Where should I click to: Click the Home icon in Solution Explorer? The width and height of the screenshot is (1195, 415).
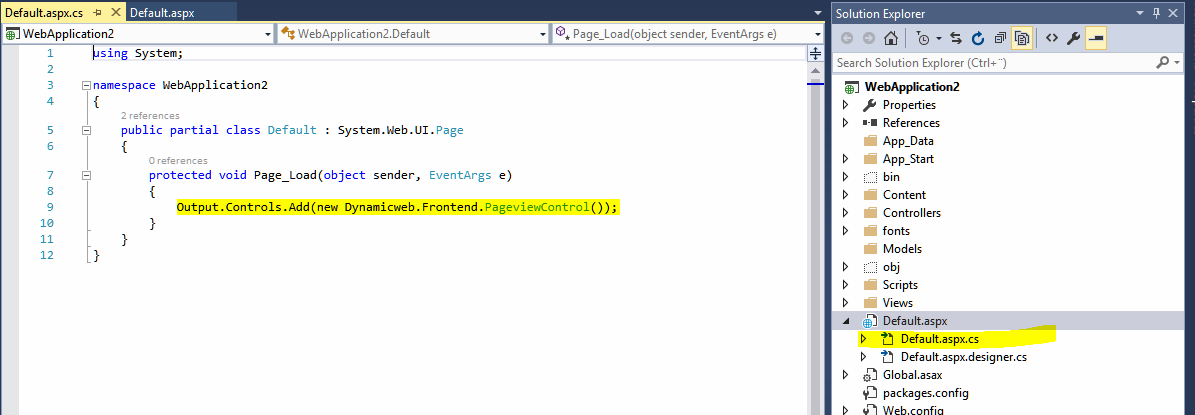pyautogui.click(x=890, y=38)
